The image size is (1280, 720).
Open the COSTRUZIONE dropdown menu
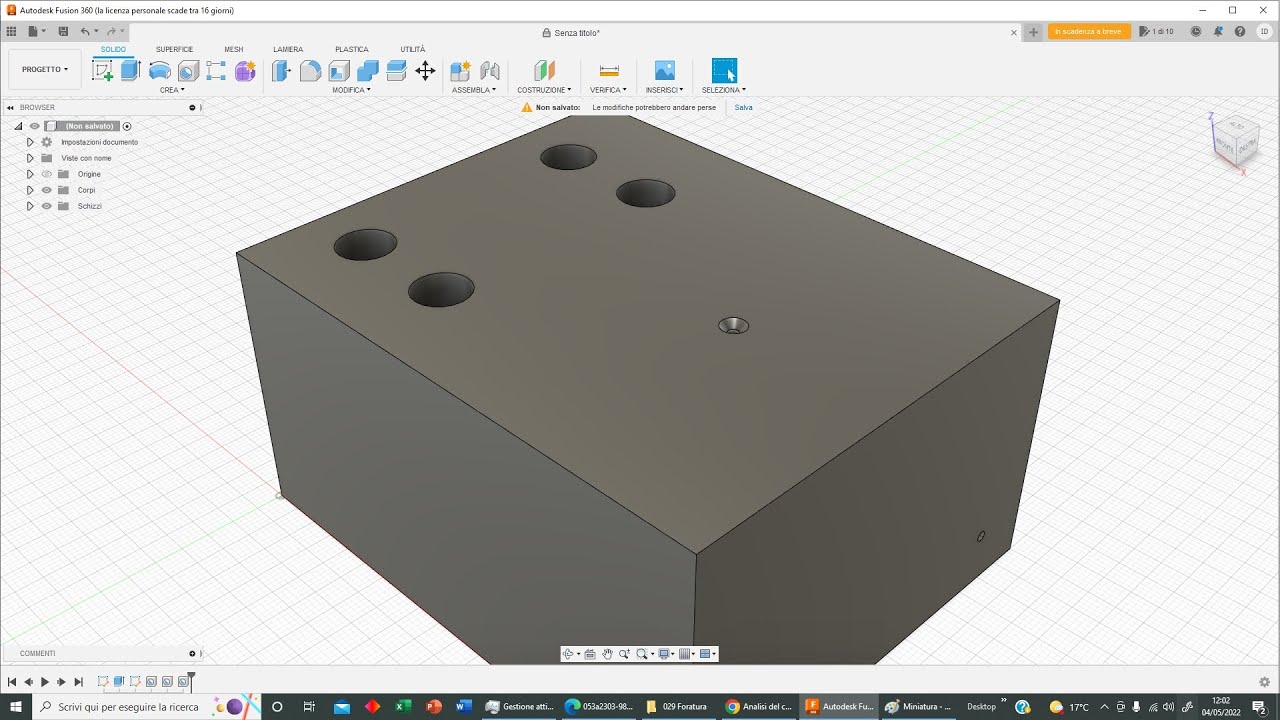click(x=545, y=90)
